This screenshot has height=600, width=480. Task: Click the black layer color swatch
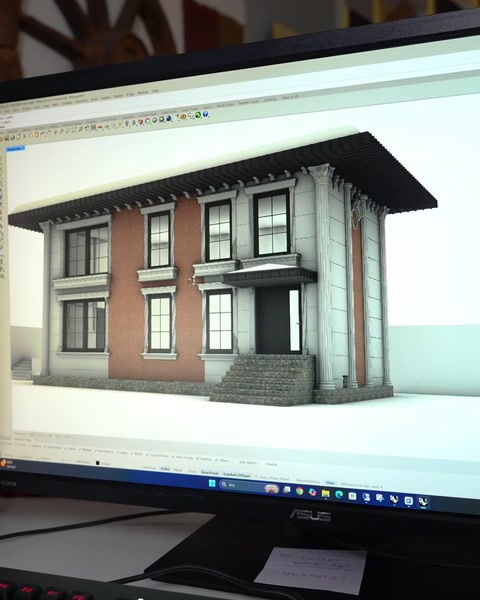click(x=98, y=463)
